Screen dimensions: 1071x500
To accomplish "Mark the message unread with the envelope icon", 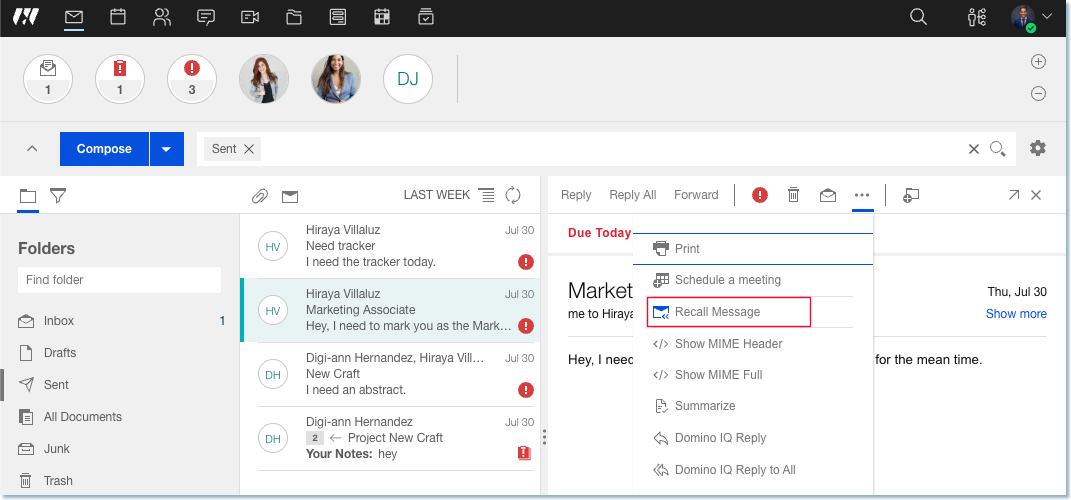I will 828,196.
